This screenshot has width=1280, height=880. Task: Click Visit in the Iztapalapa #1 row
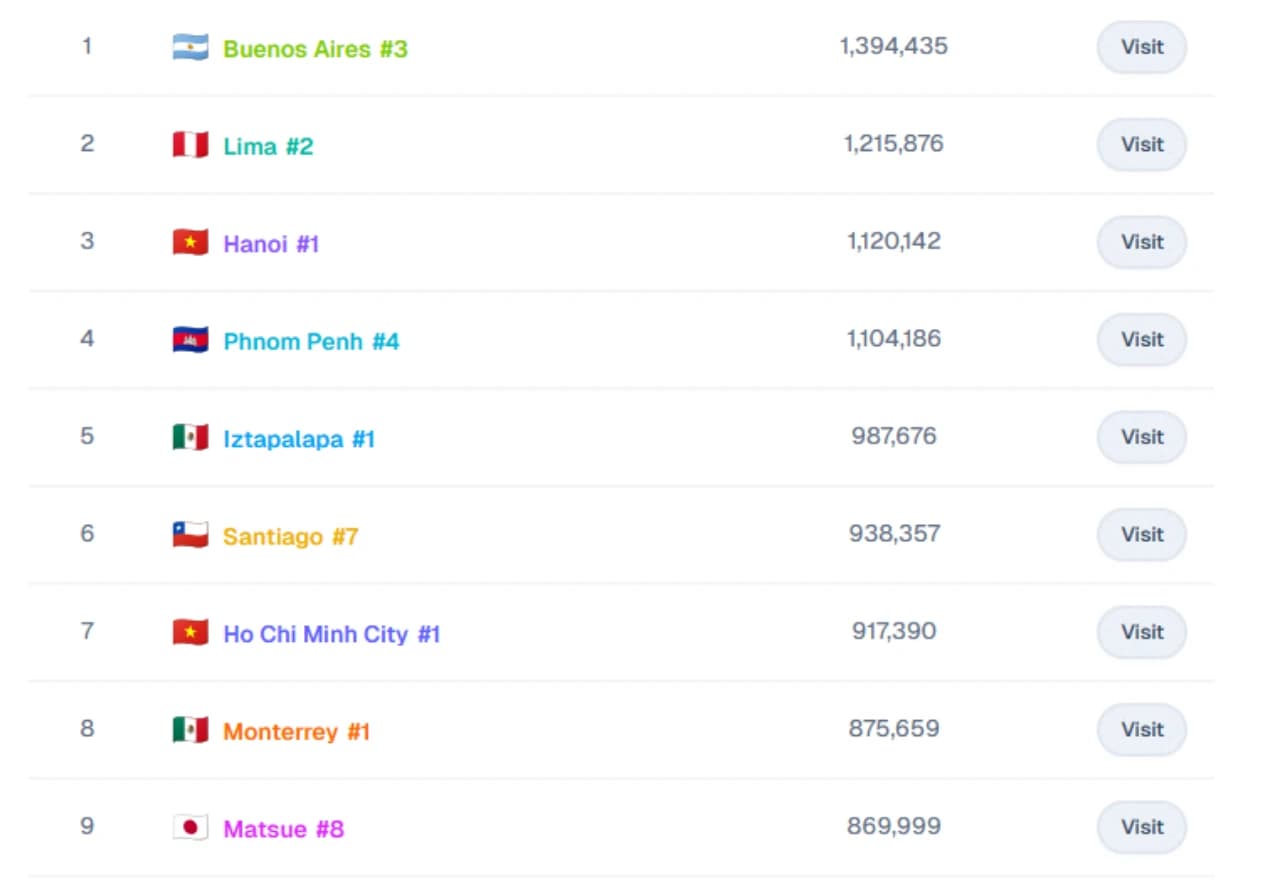click(1141, 437)
